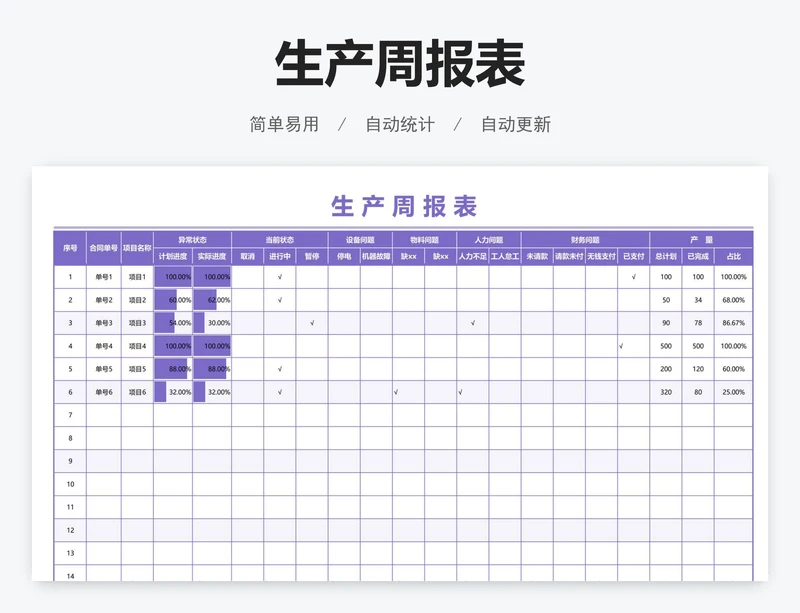Click the 人力不足 sub-header

pyautogui.click(x=472, y=256)
